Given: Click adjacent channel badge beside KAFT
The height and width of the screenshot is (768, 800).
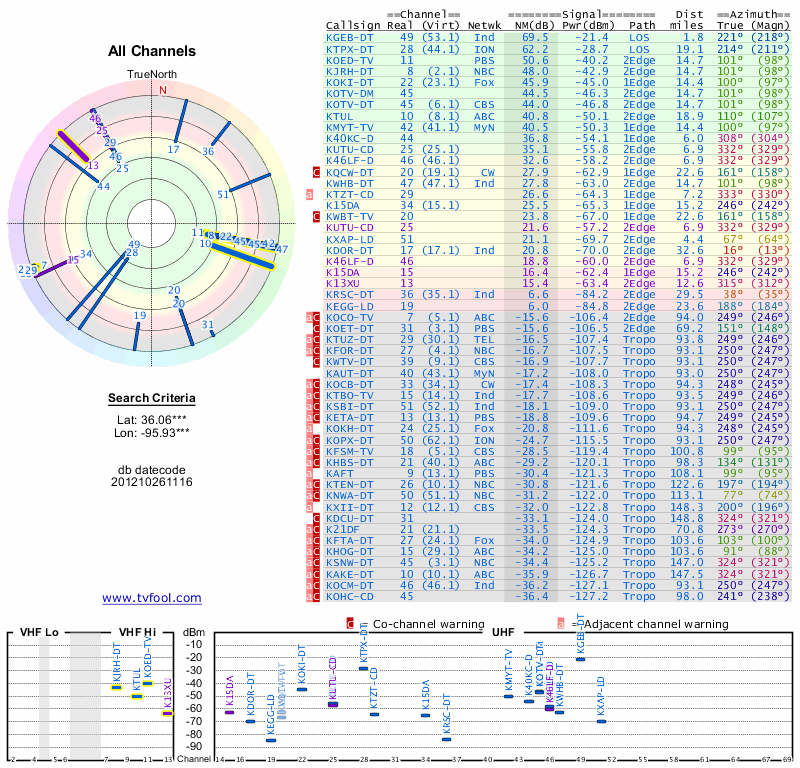Looking at the screenshot, I should 309,474.
